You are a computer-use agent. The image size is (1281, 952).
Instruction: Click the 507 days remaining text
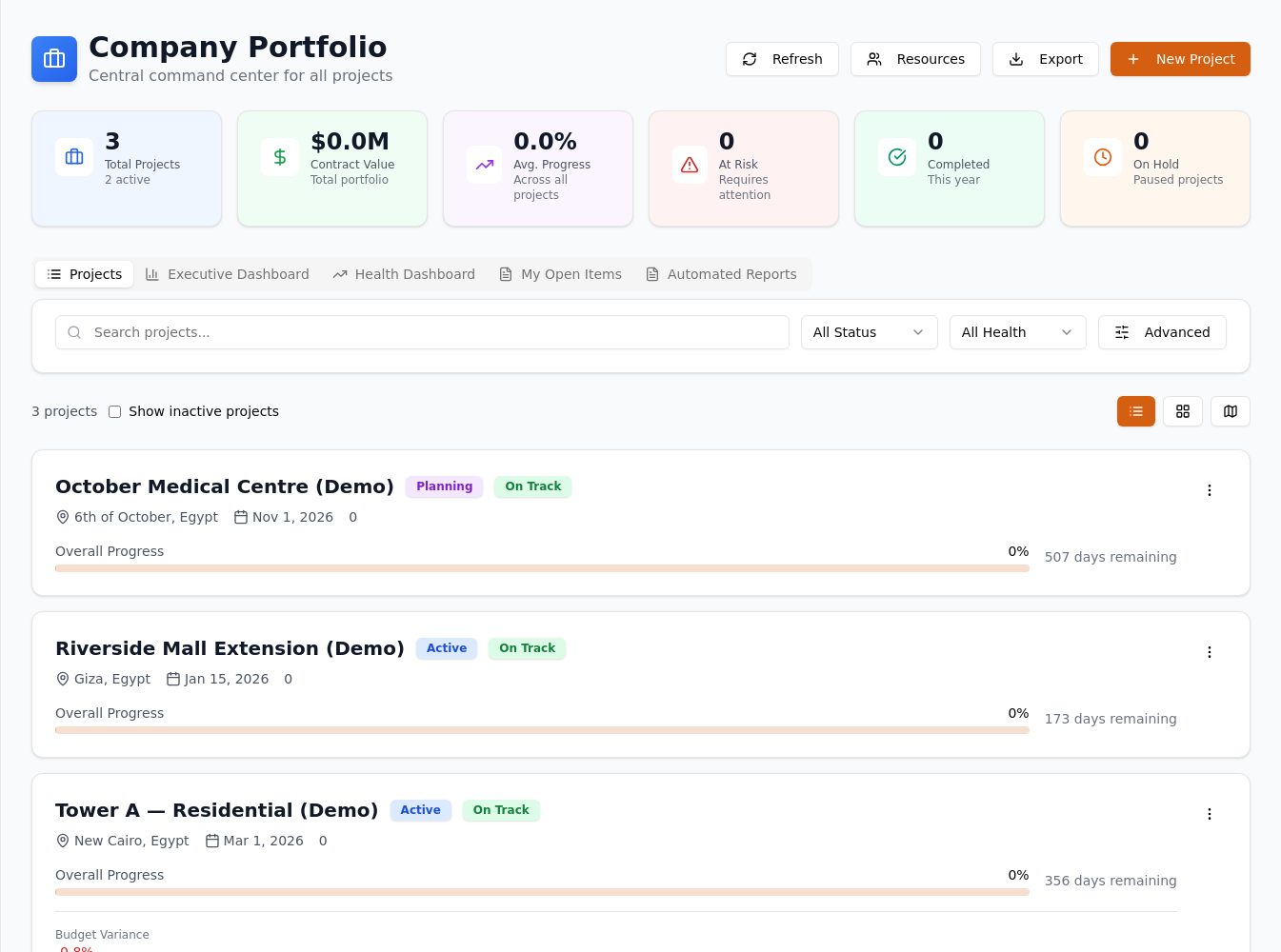click(1111, 557)
